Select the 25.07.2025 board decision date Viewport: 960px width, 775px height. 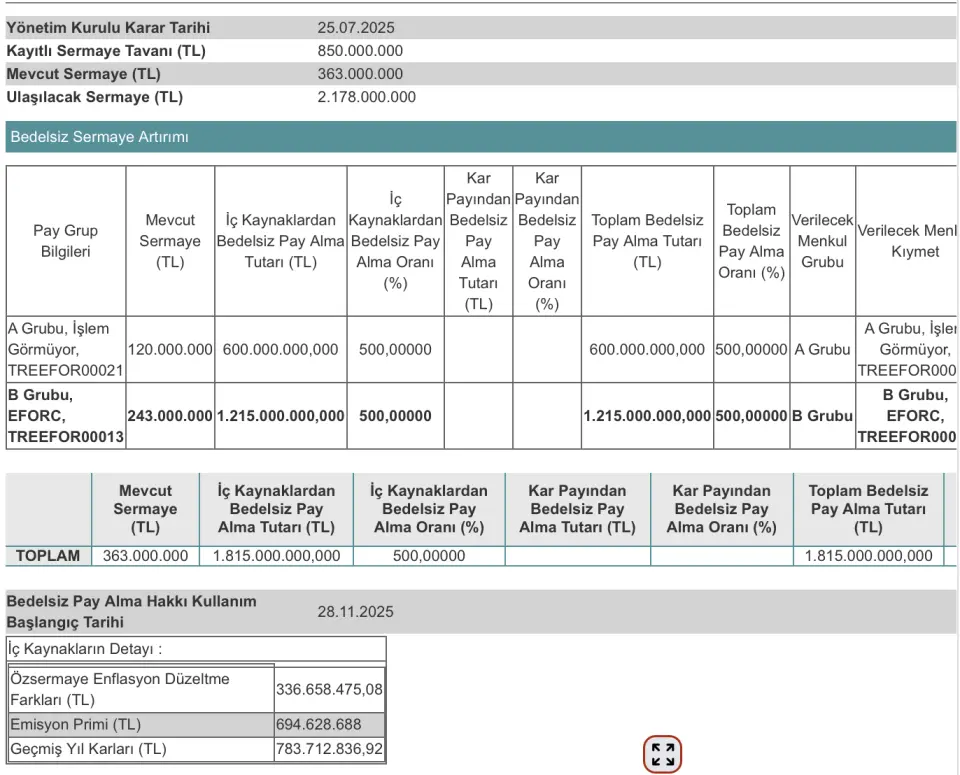355,28
